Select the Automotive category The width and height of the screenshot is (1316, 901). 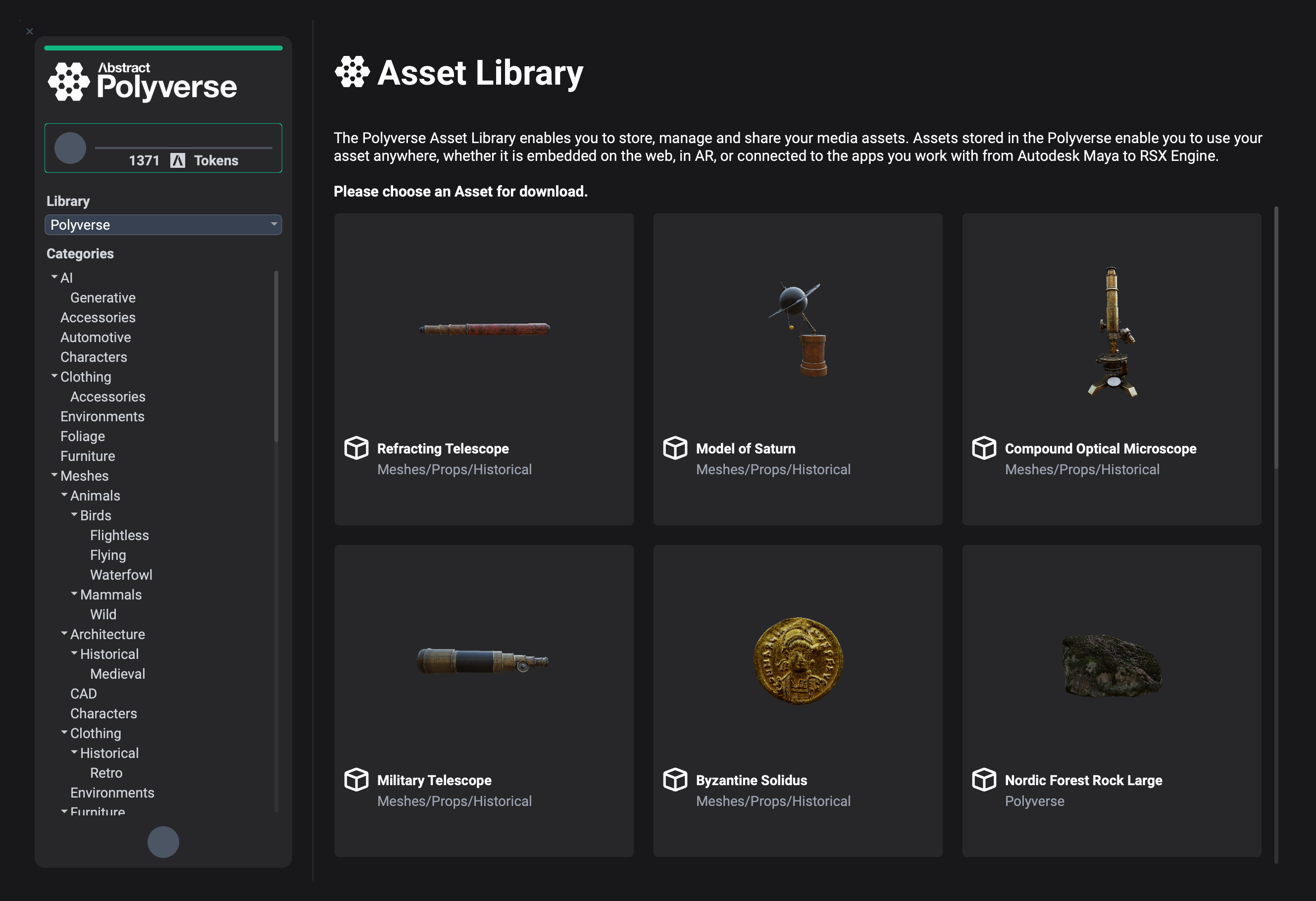96,338
